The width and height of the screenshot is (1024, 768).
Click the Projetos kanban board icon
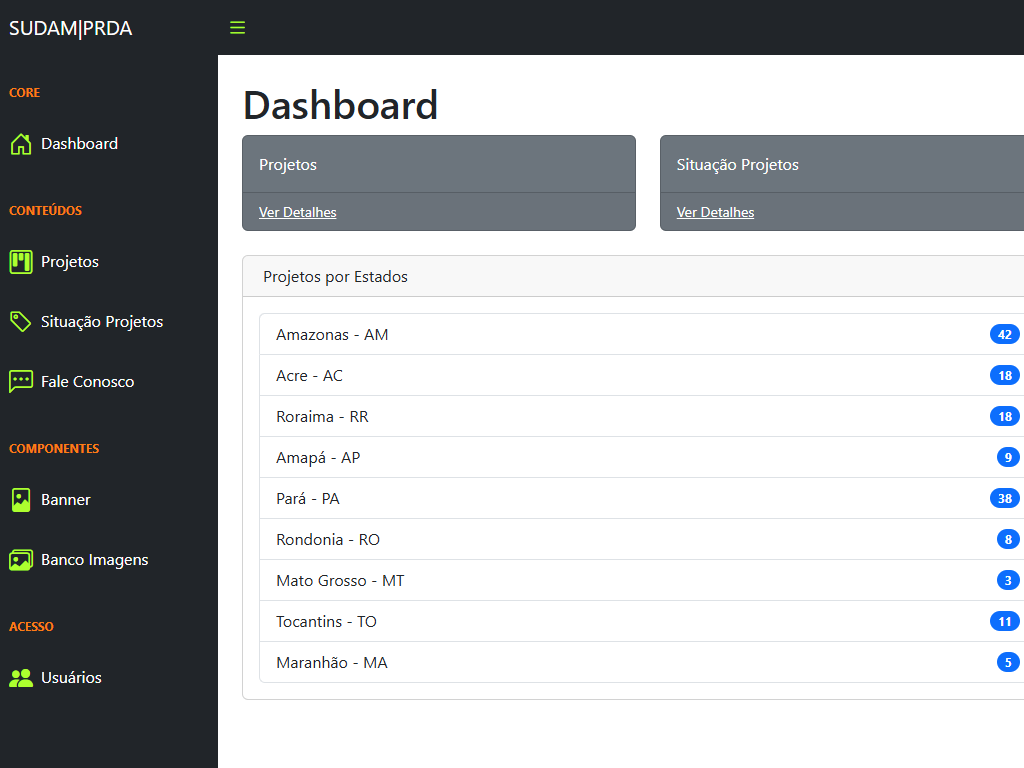(x=21, y=262)
